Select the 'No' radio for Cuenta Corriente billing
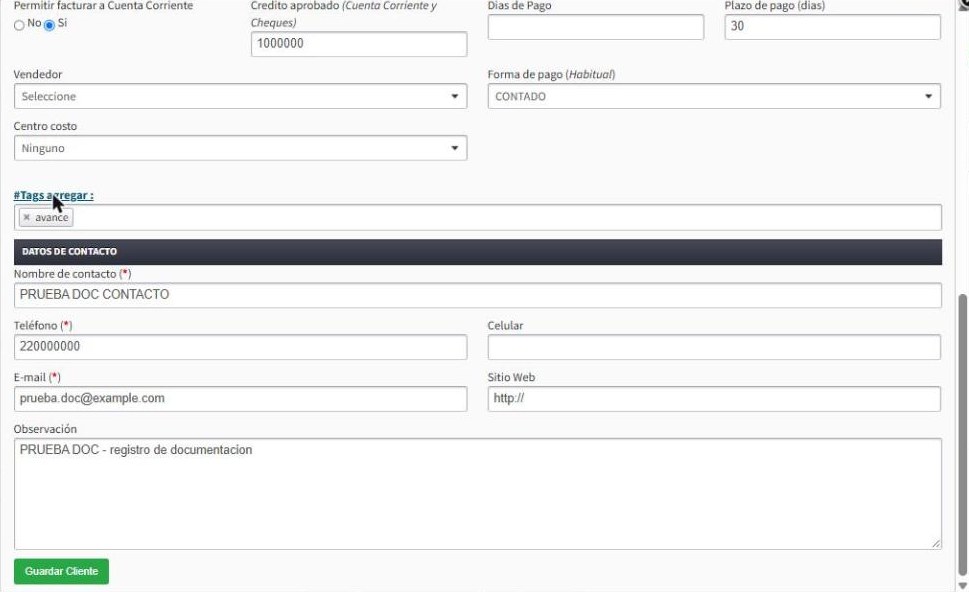 pos(19,25)
